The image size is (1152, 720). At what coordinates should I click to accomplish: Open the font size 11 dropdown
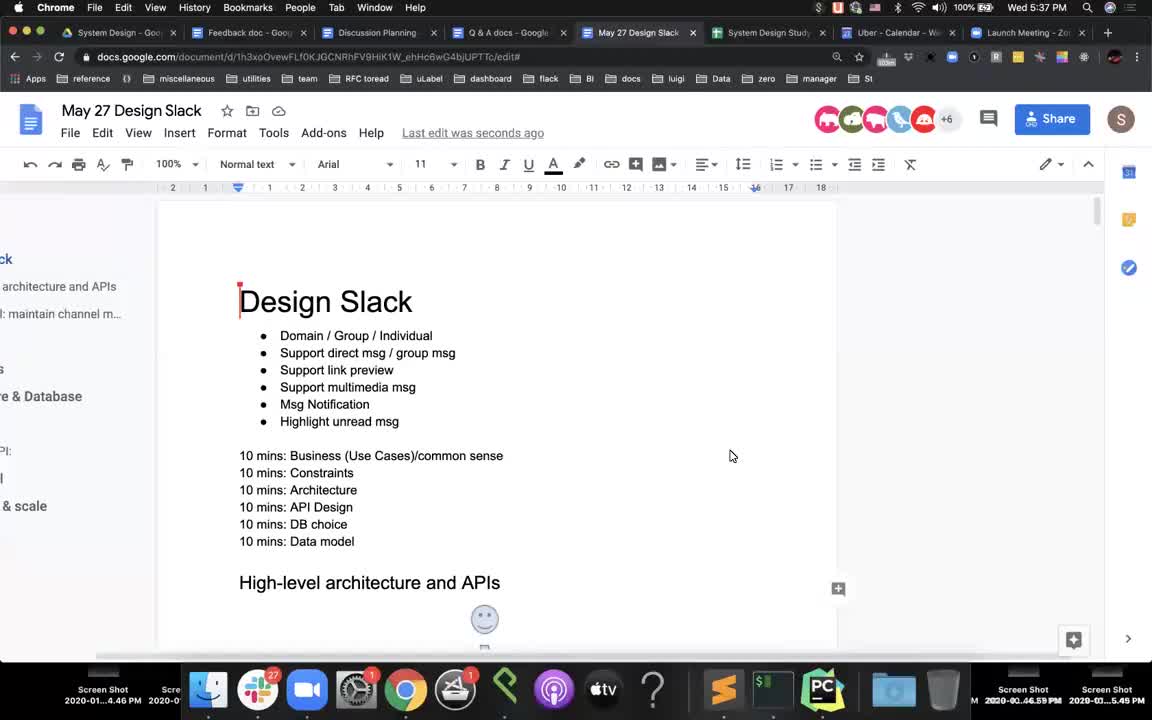436,165
